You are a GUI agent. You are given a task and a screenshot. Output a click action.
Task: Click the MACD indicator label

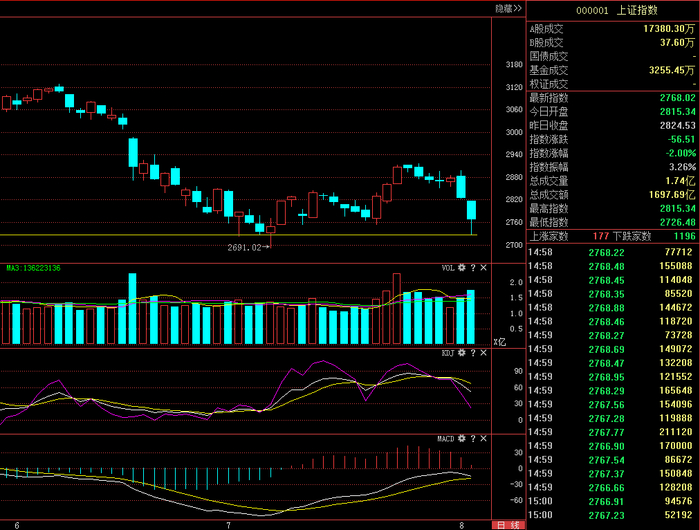[446, 439]
